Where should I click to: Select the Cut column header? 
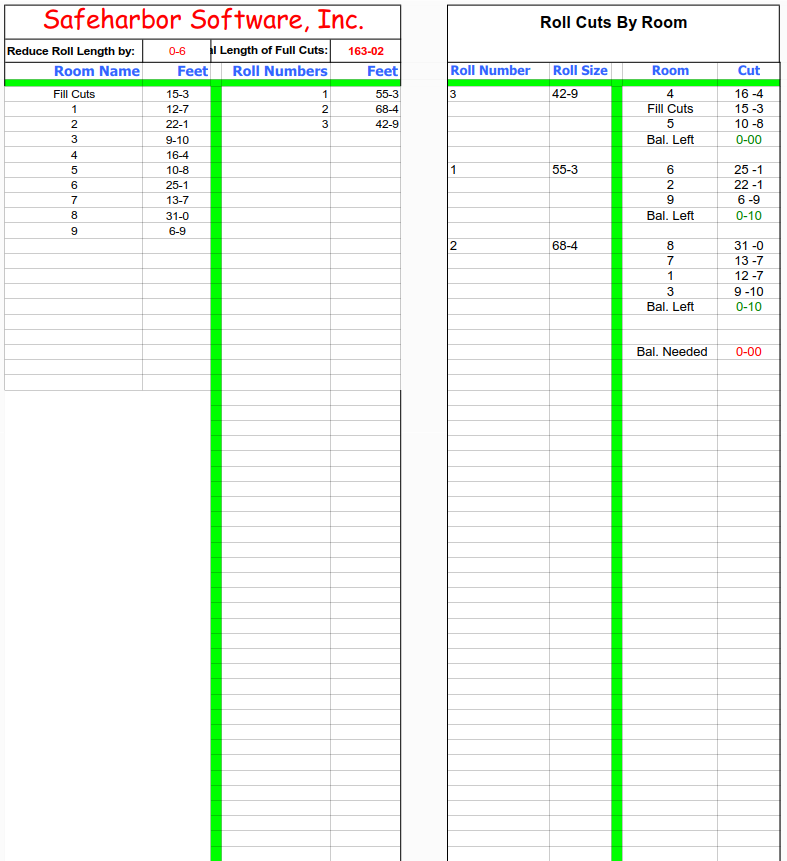click(x=748, y=71)
